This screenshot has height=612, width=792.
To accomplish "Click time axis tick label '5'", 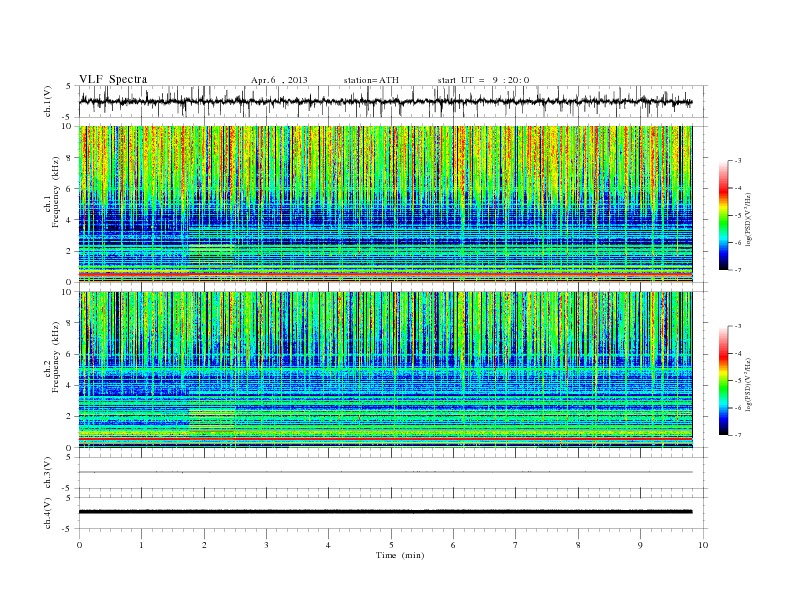I will coord(391,545).
